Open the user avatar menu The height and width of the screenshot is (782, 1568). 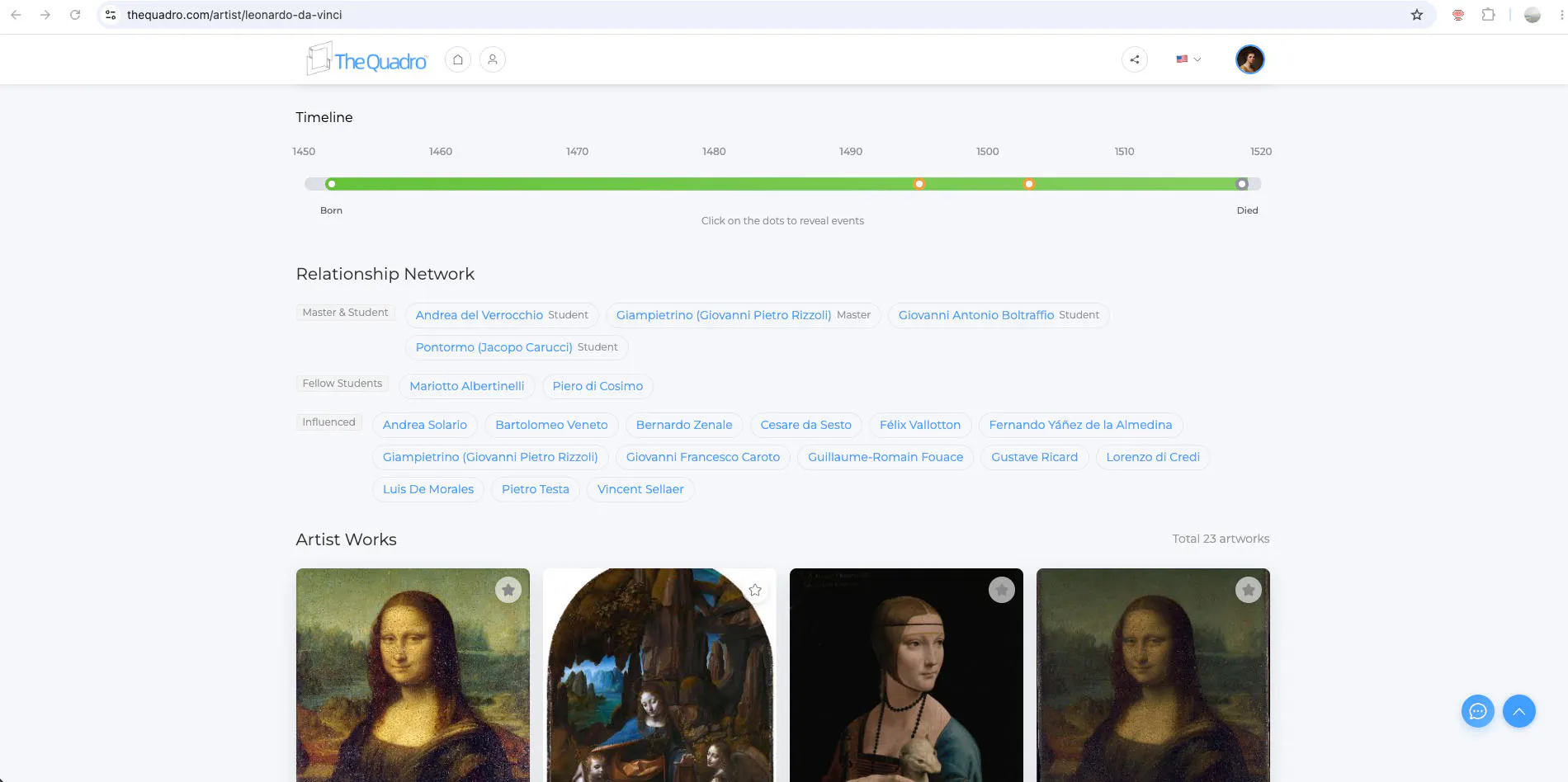(1250, 59)
